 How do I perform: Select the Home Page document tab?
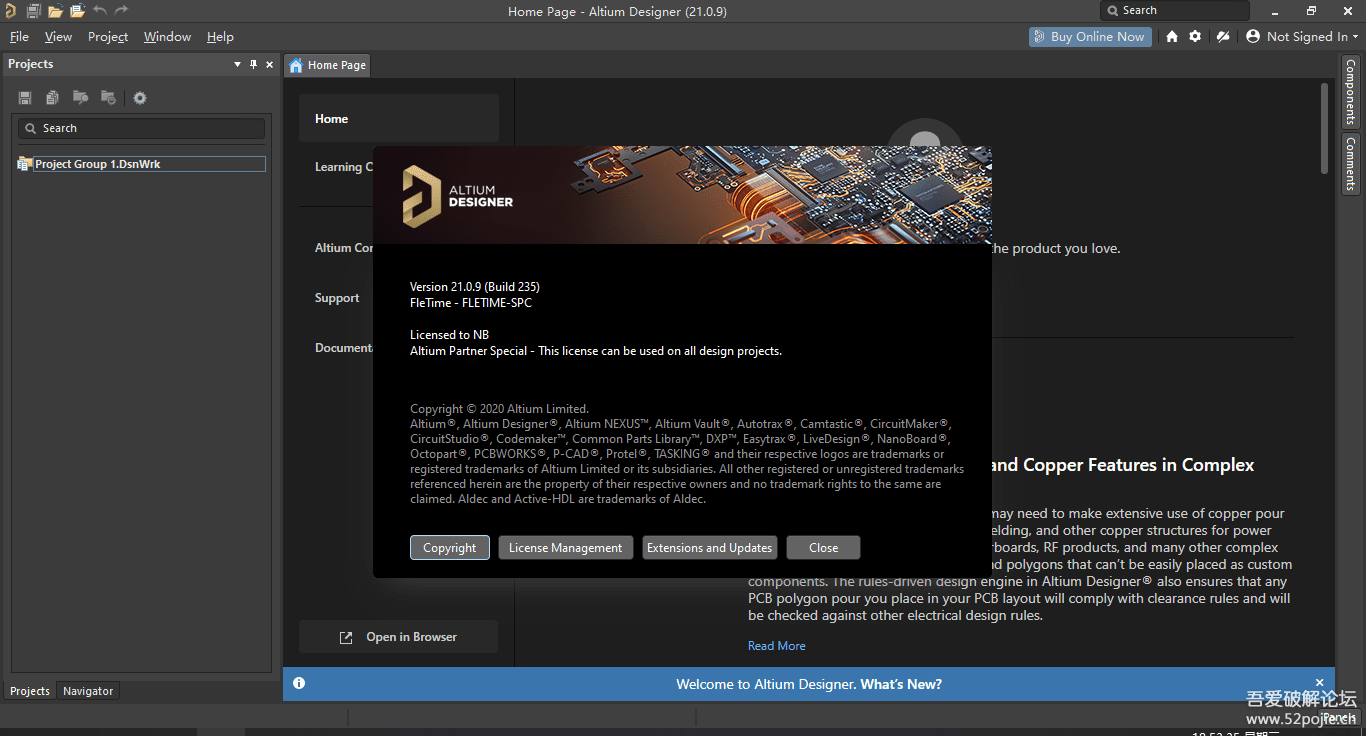(x=327, y=65)
